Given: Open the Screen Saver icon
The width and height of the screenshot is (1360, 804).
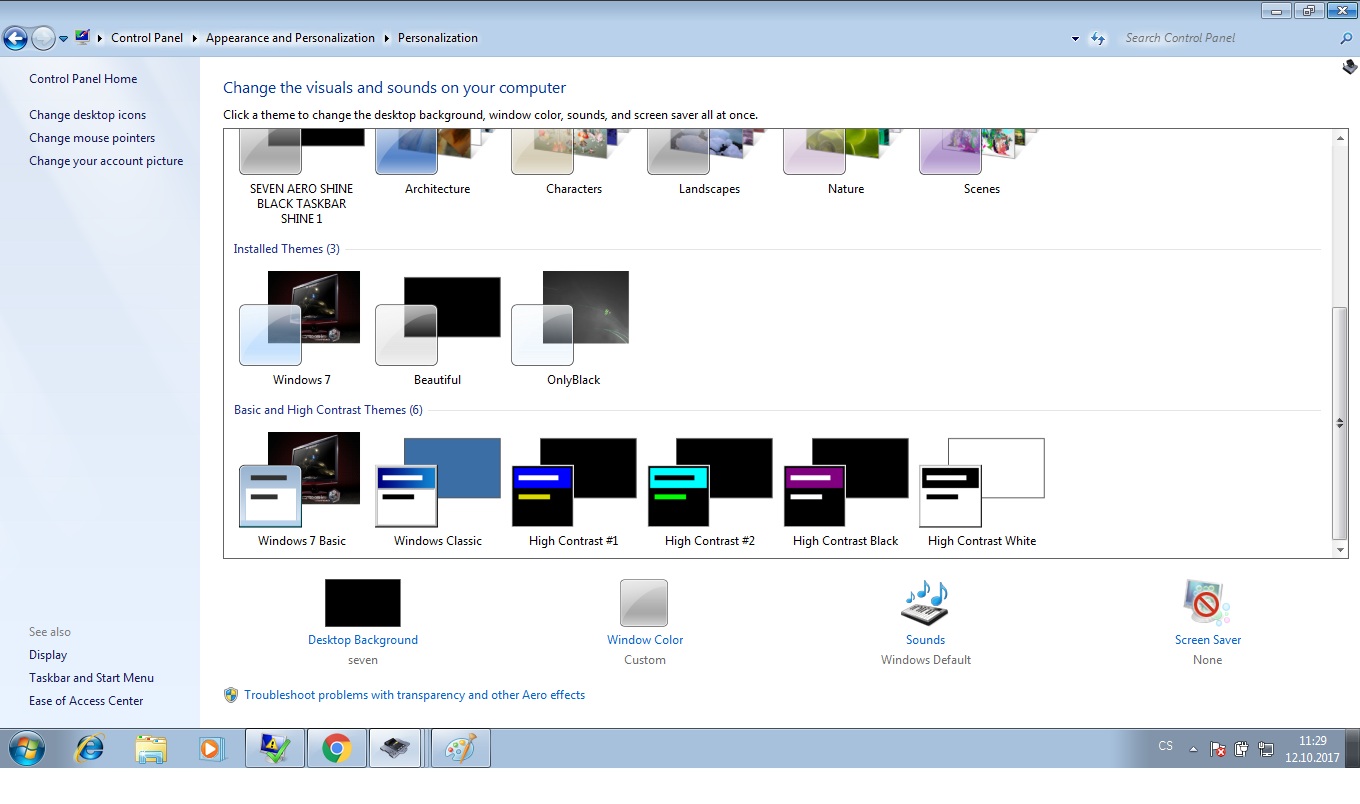Looking at the screenshot, I should tap(1207, 603).
